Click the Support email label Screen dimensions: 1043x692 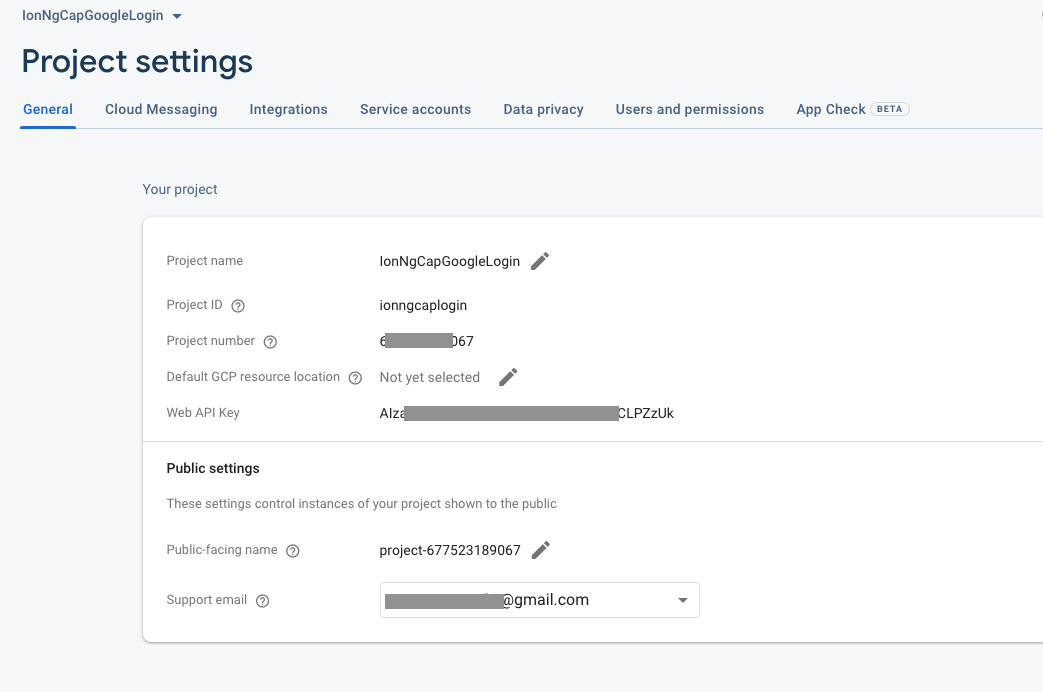(x=207, y=600)
